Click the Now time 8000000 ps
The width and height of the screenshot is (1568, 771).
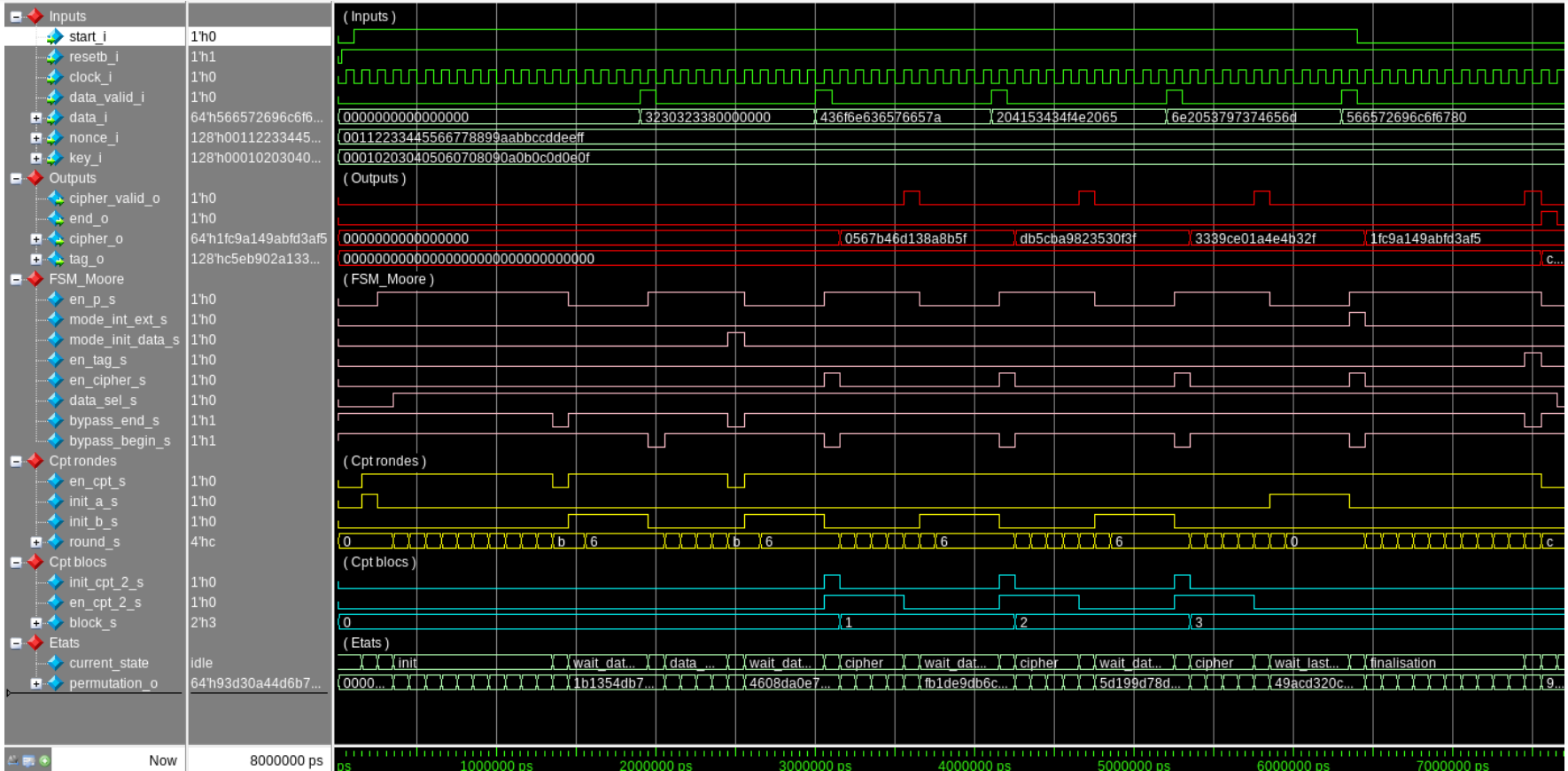point(286,760)
